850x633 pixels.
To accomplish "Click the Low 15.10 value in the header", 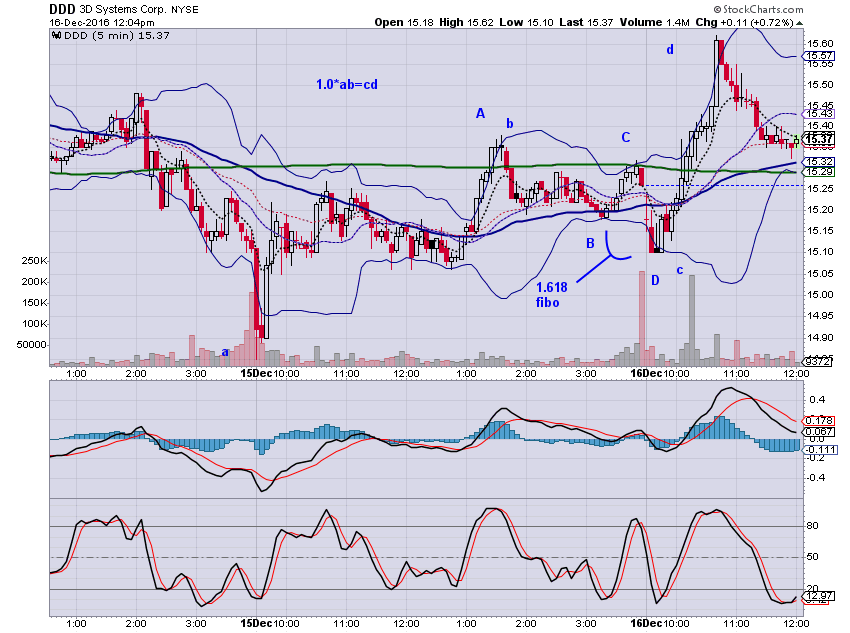I will pyautogui.click(x=526, y=22).
